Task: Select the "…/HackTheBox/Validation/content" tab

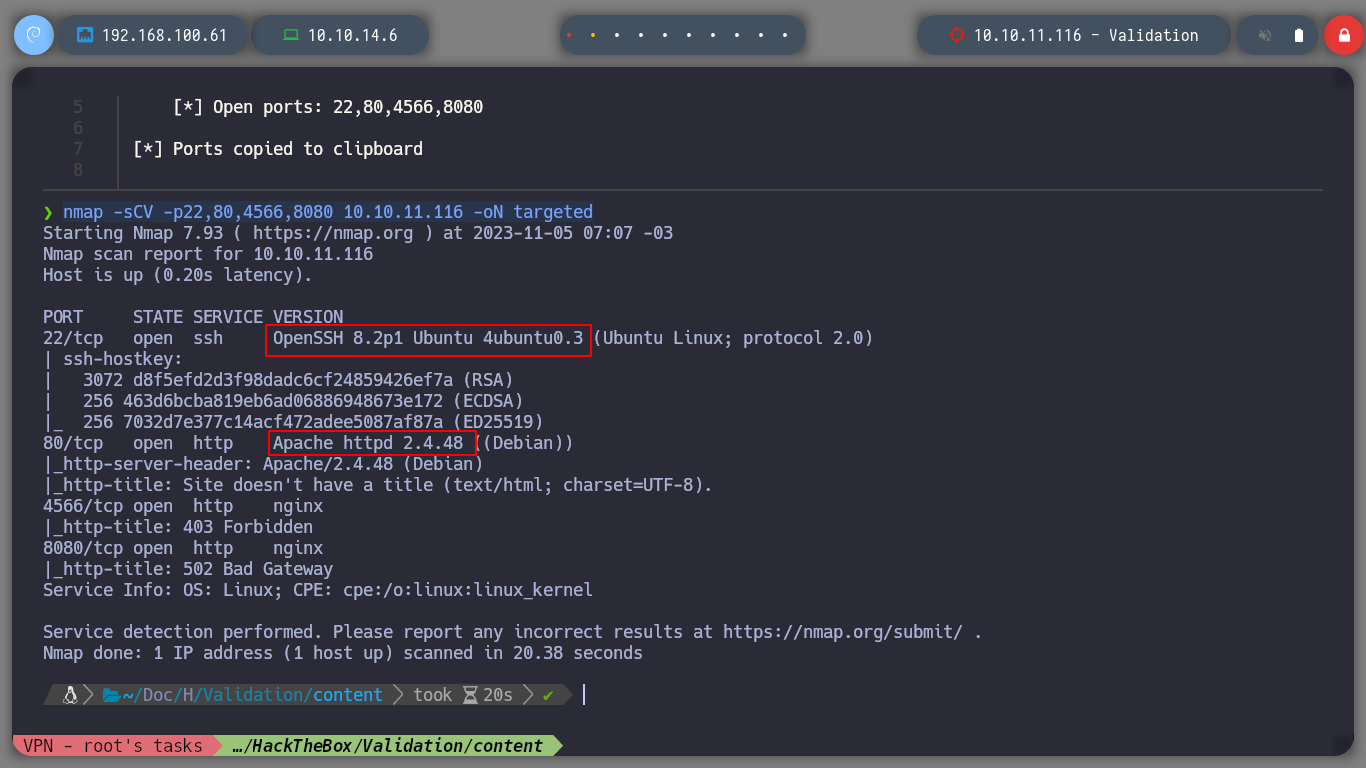Action: [386, 746]
